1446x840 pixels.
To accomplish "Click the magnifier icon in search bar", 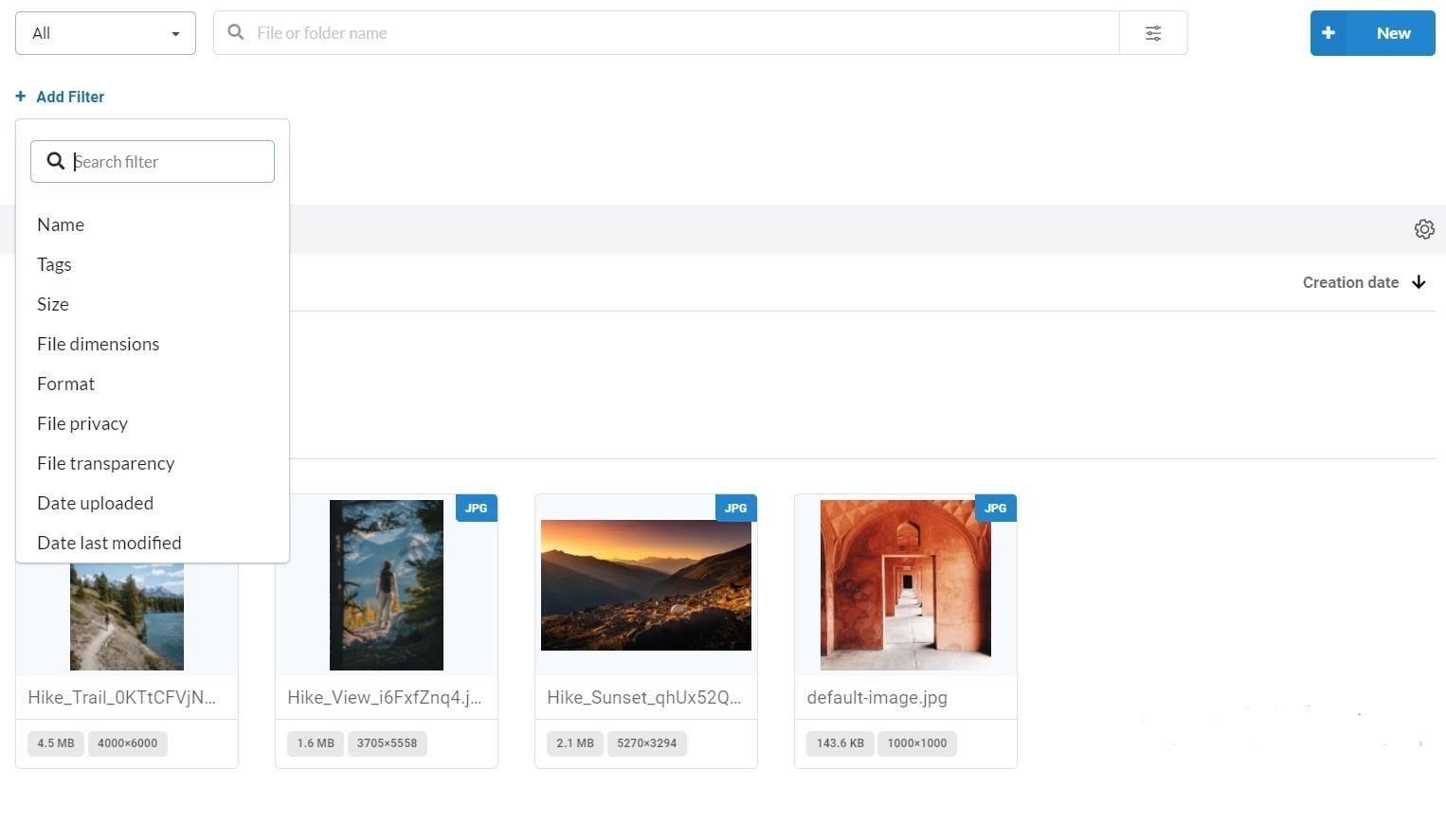I will coord(236,32).
